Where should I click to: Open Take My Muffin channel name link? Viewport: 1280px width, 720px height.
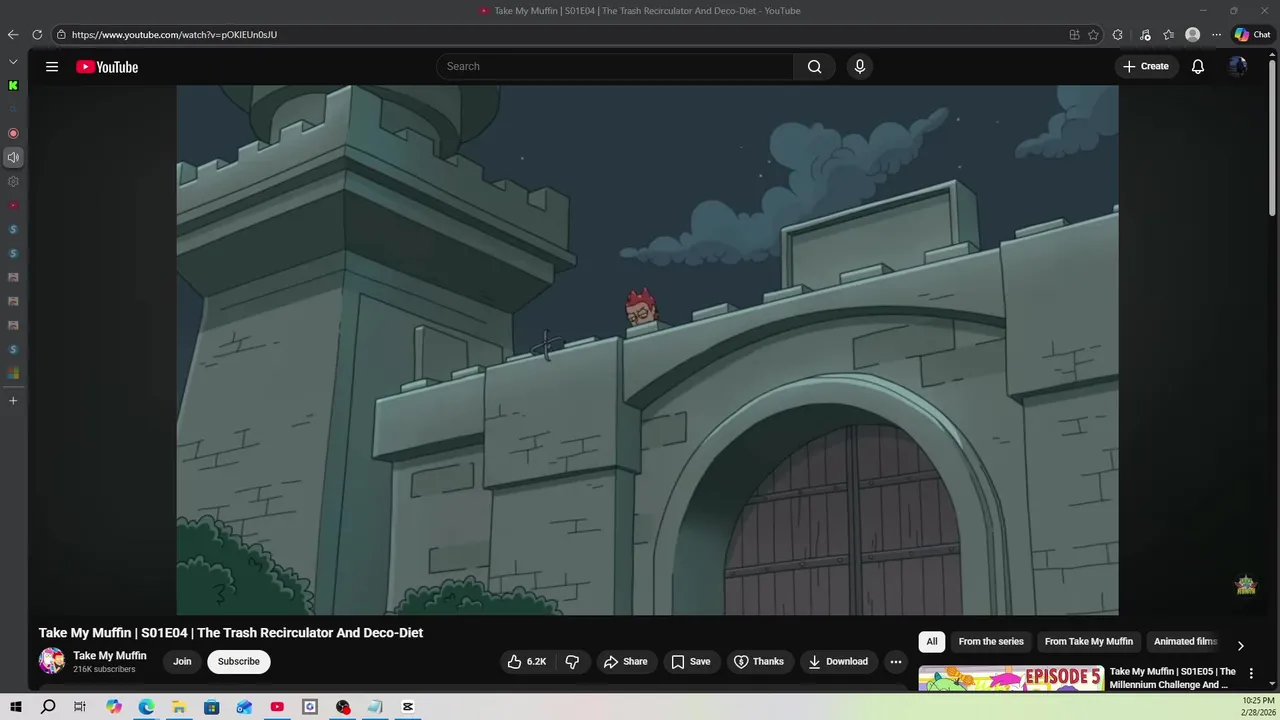tap(110, 656)
